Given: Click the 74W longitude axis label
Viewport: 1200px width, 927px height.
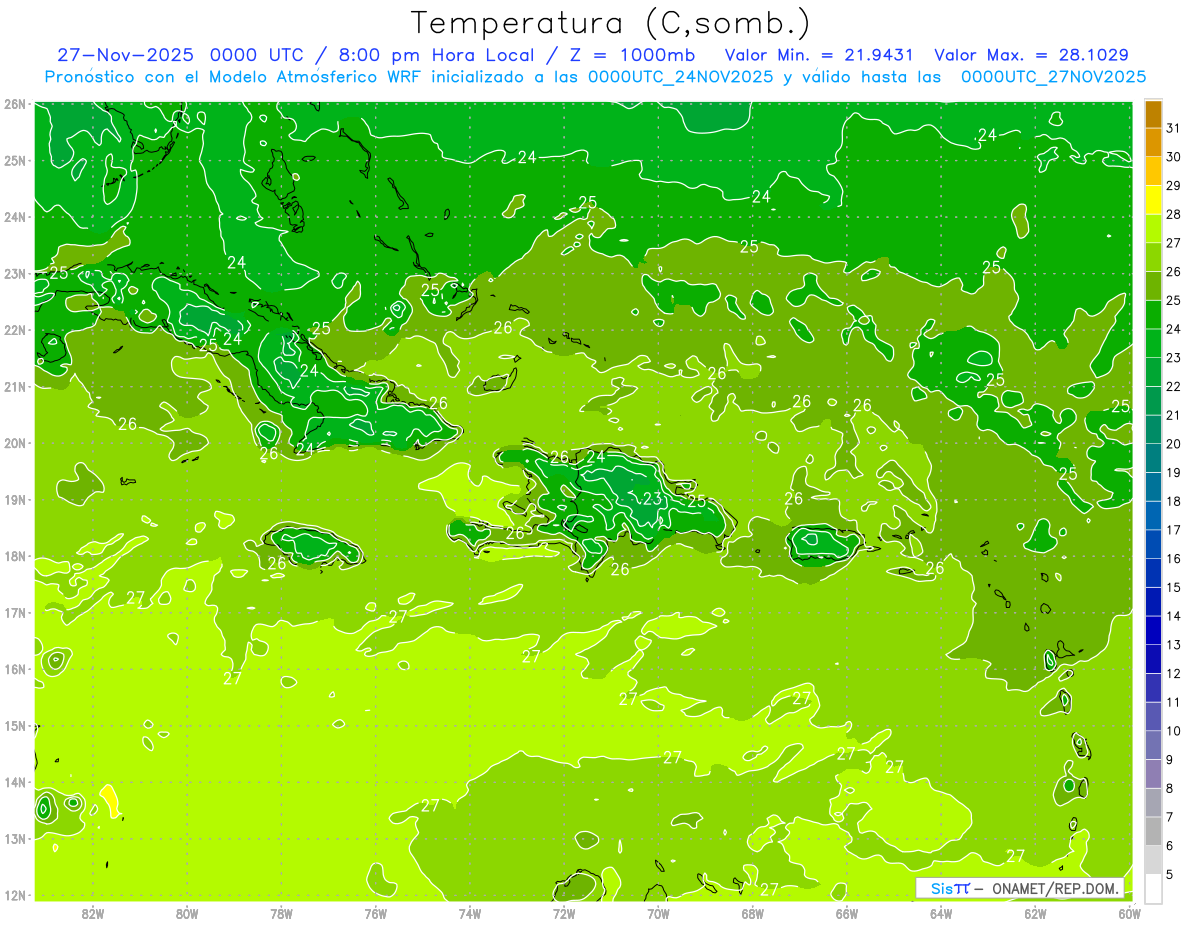Looking at the screenshot, I should tap(469, 913).
